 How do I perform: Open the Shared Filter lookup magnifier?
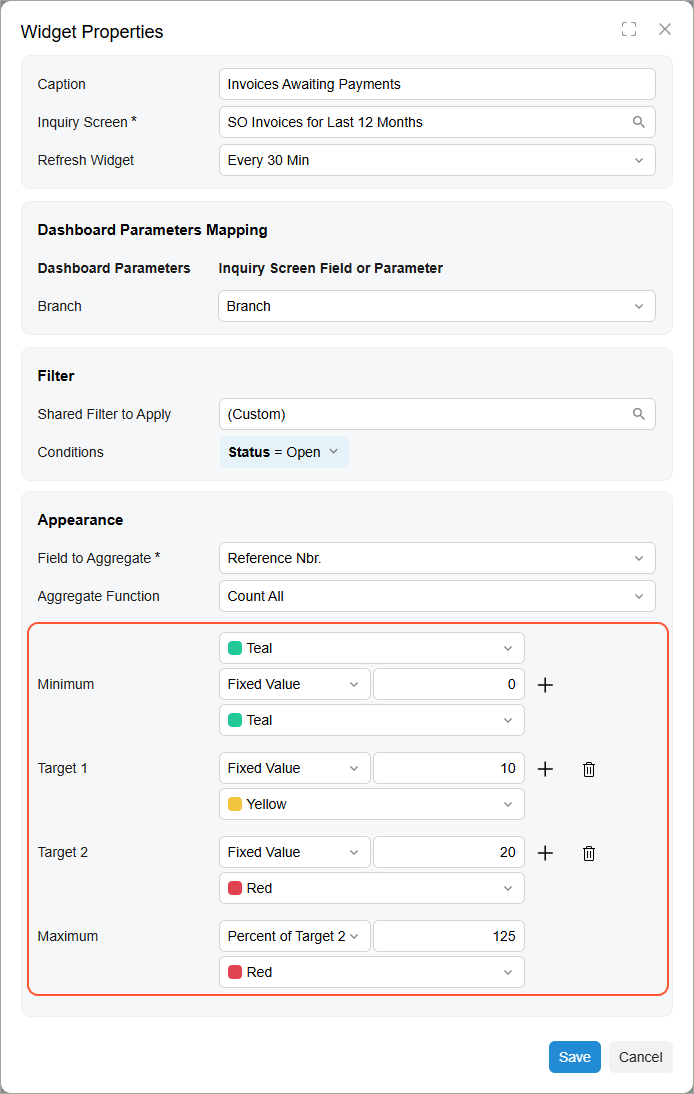click(x=639, y=414)
